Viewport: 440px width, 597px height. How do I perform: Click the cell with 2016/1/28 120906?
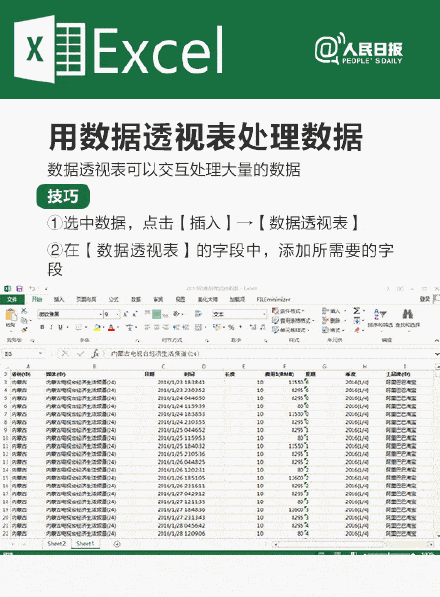click(182, 533)
